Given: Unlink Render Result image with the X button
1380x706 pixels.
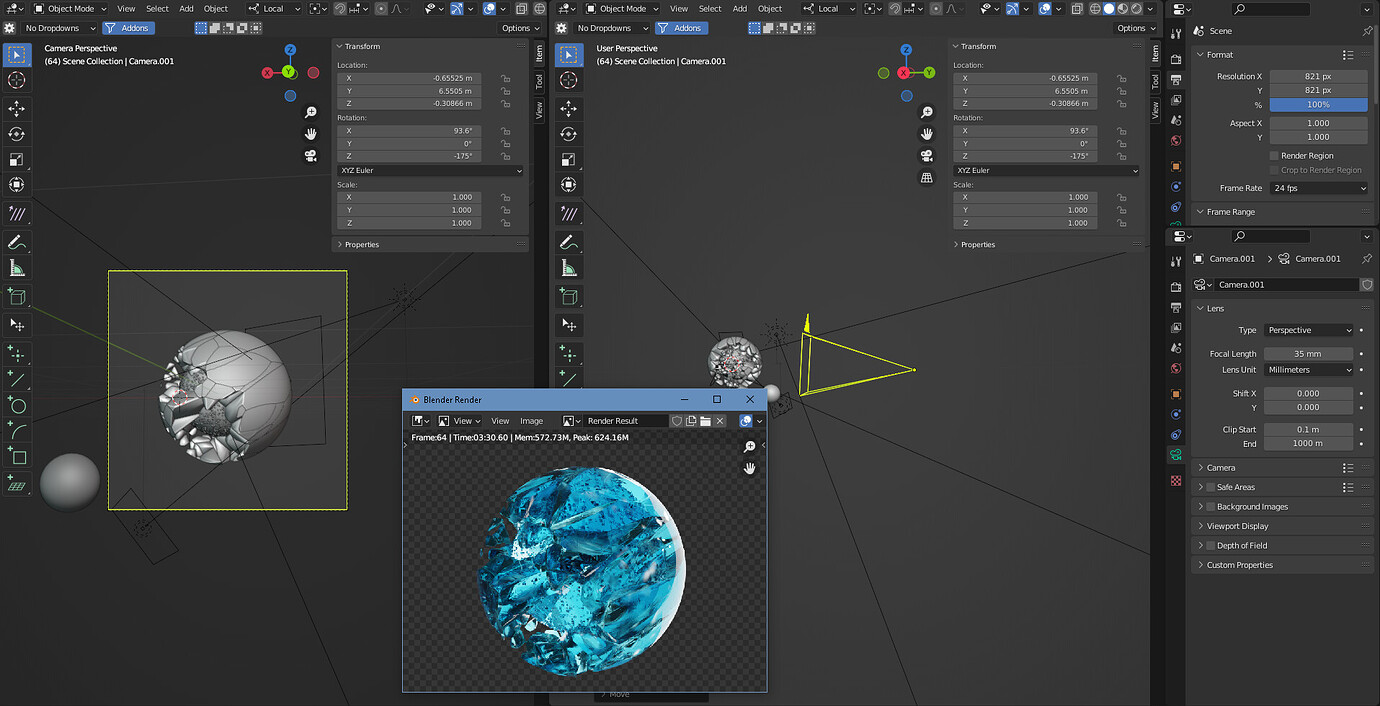Looking at the screenshot, I should point(720,421).
